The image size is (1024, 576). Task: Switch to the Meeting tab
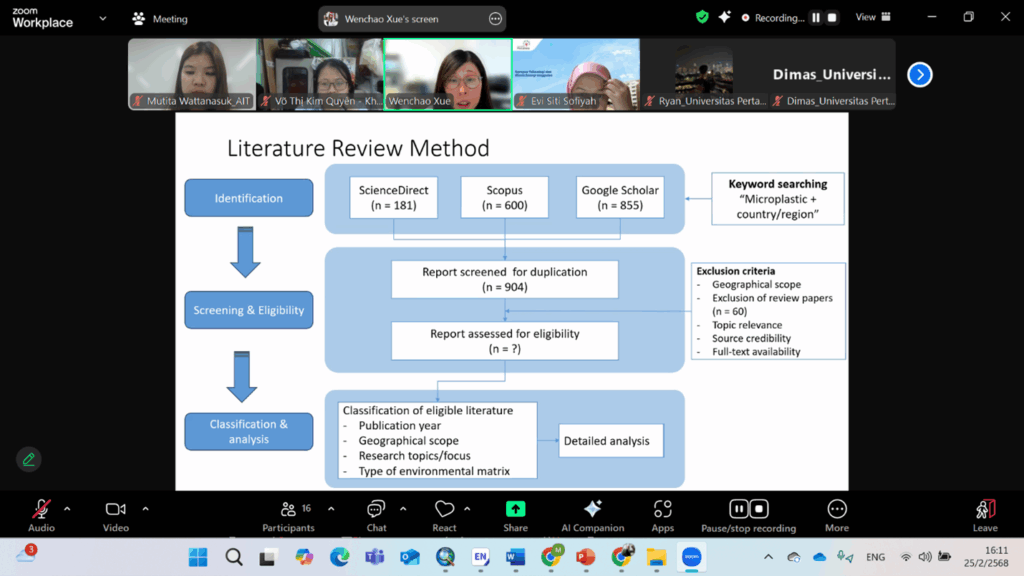160,19
